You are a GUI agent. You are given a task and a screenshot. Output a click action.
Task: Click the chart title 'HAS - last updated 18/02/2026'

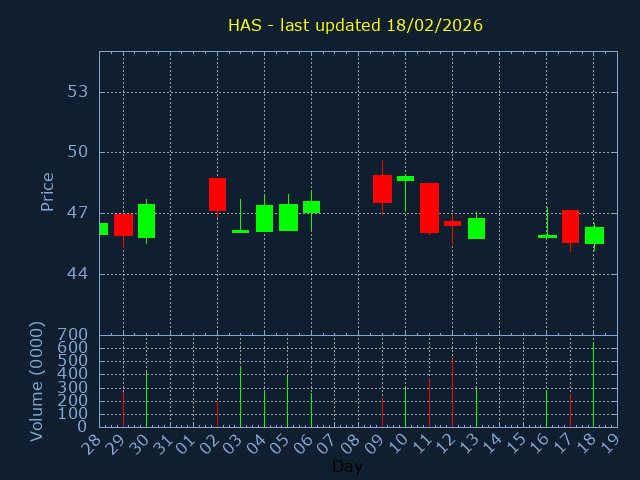pos(355,25)
